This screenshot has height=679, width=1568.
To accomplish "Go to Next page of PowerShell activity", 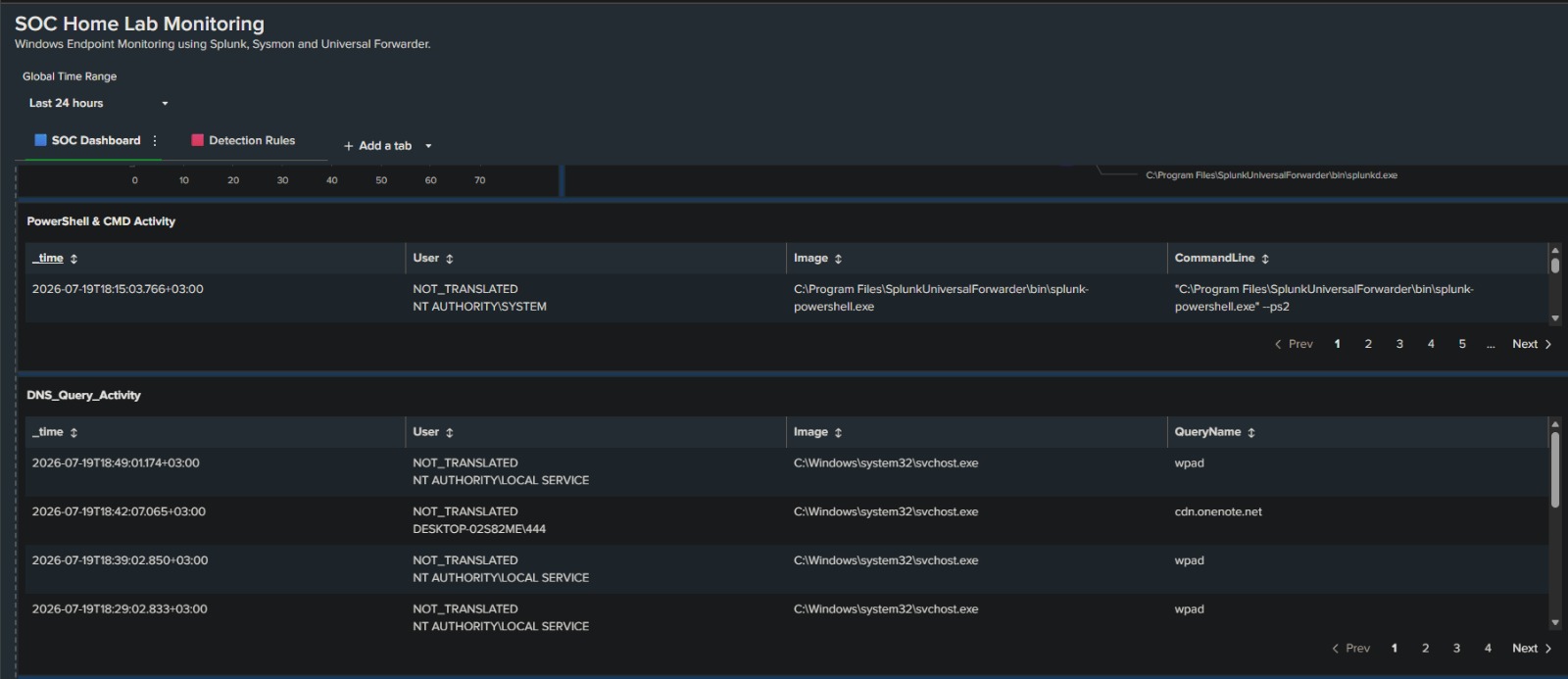I will [1532, 344].
